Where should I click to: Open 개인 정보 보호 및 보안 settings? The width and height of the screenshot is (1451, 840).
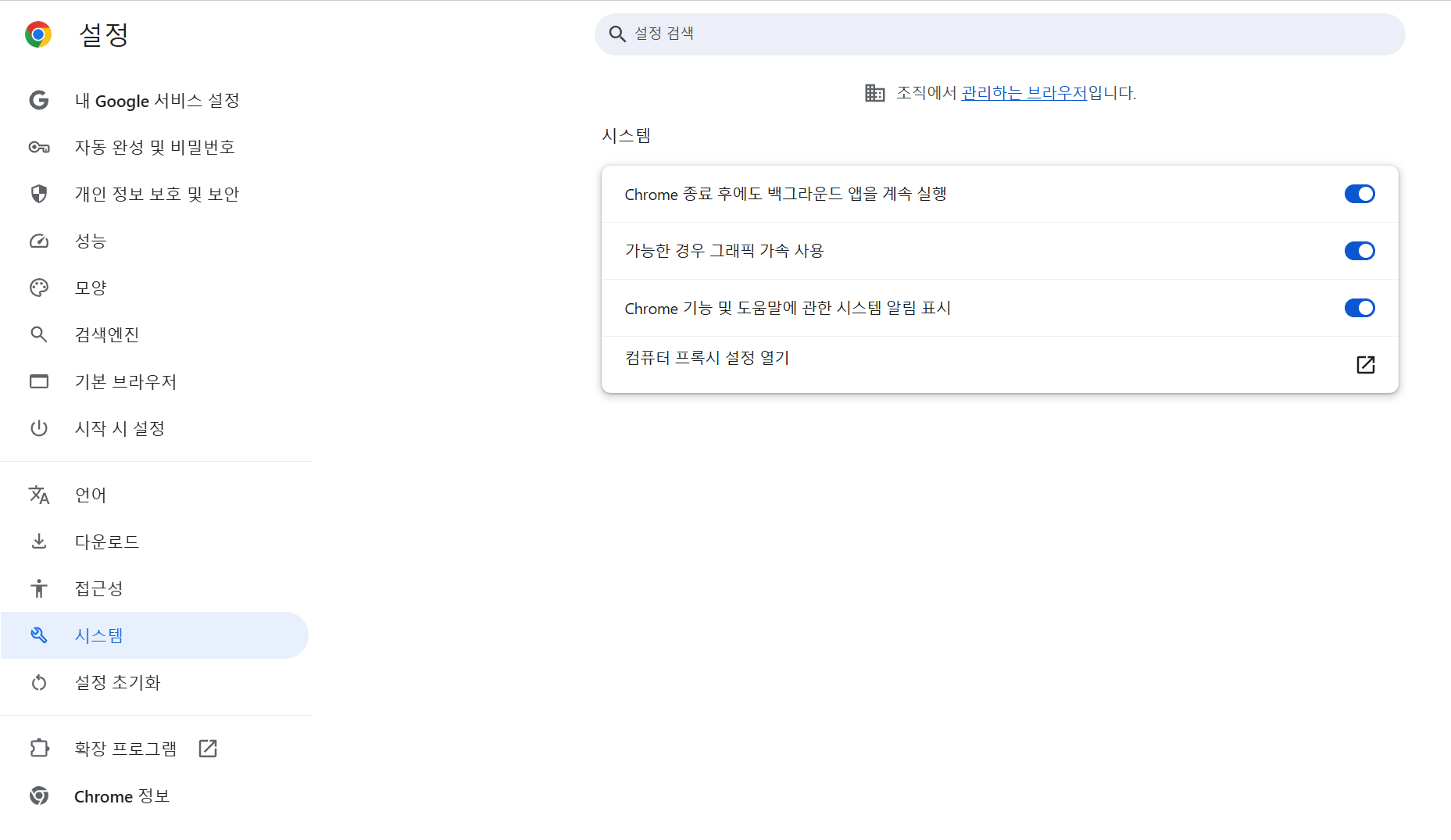tap(155, 194)
